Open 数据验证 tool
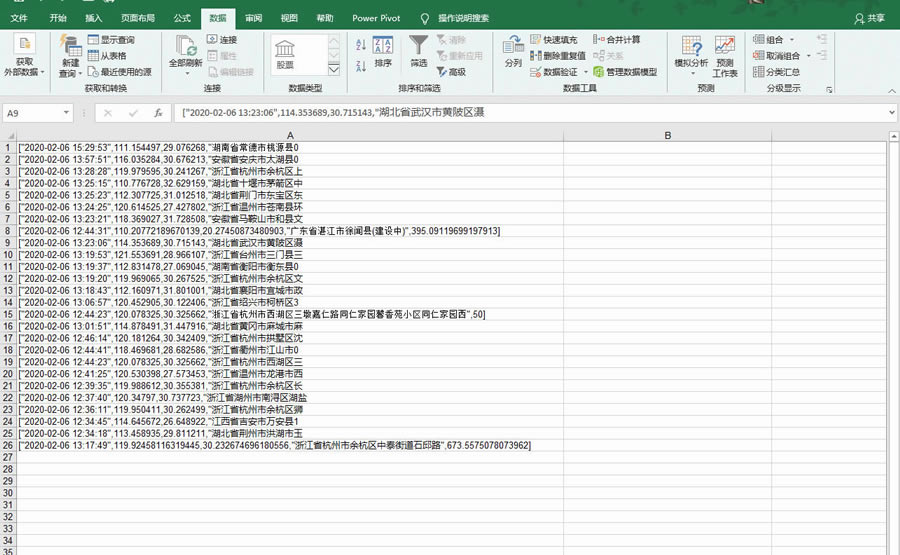 pos(553,72)
